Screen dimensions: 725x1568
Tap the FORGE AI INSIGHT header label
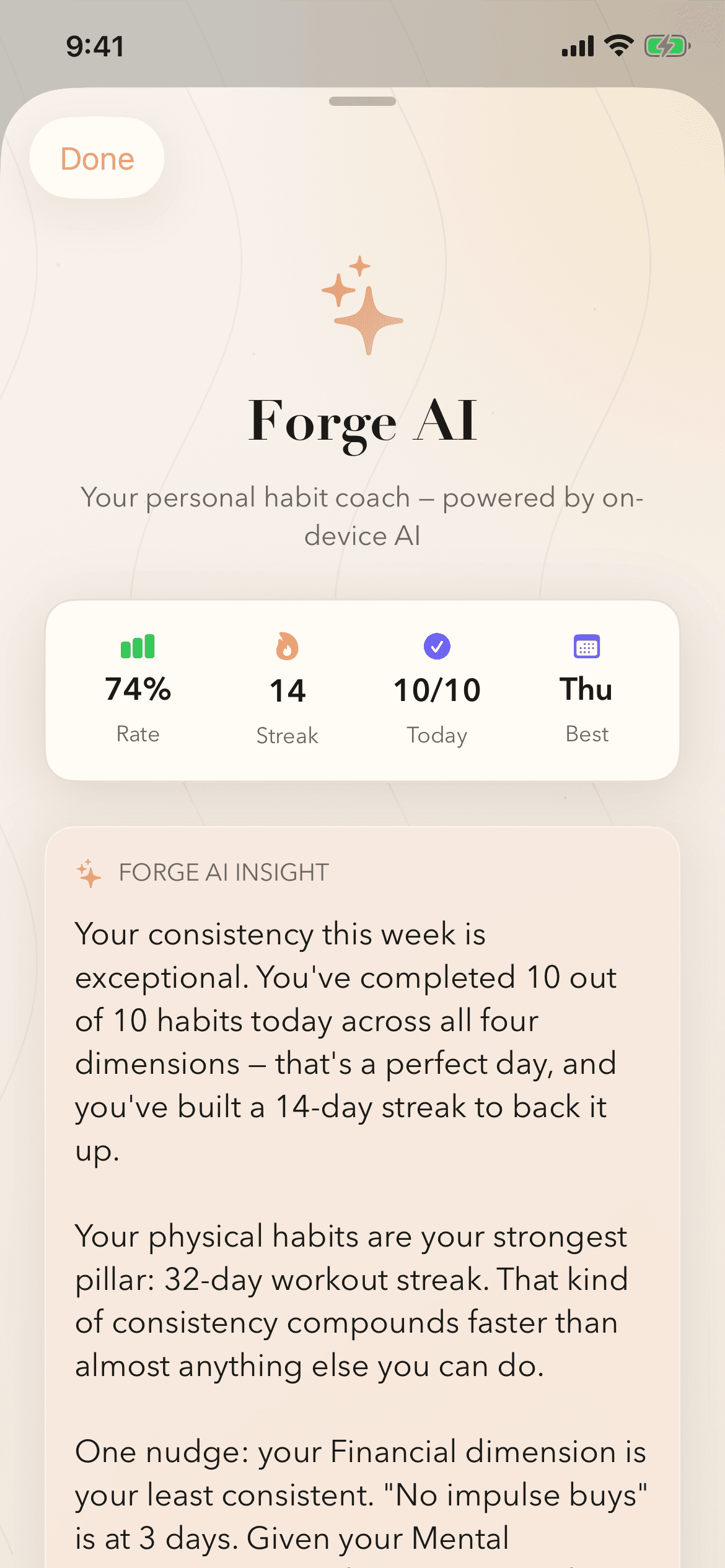tap(224, 873)
